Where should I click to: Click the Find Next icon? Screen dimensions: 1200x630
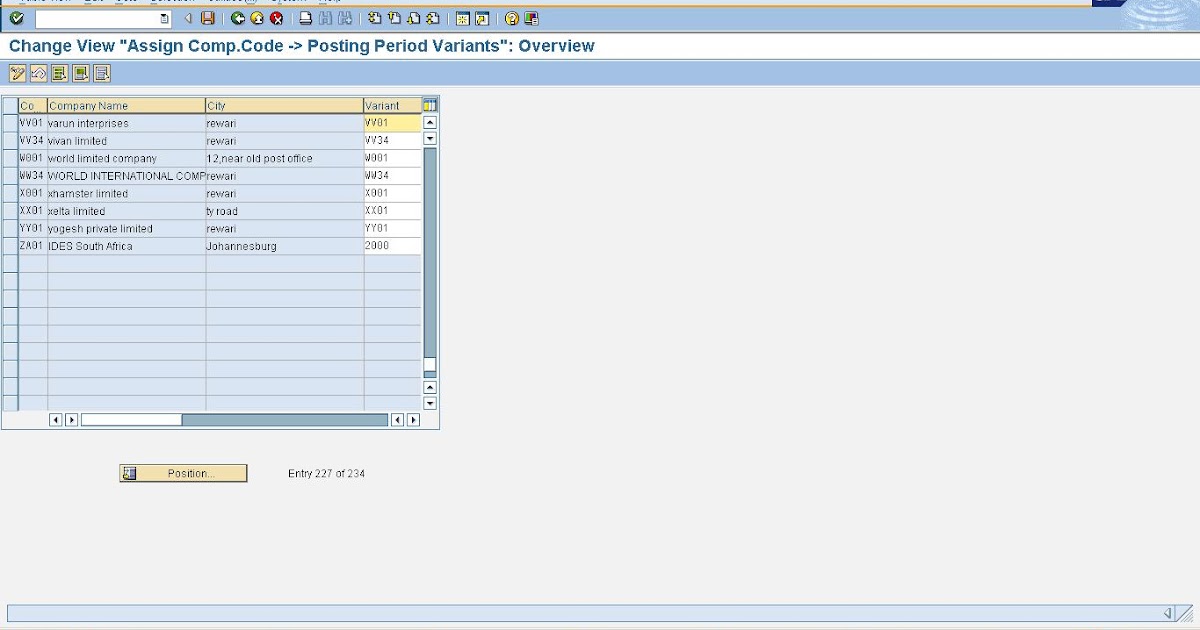[346, 17]
